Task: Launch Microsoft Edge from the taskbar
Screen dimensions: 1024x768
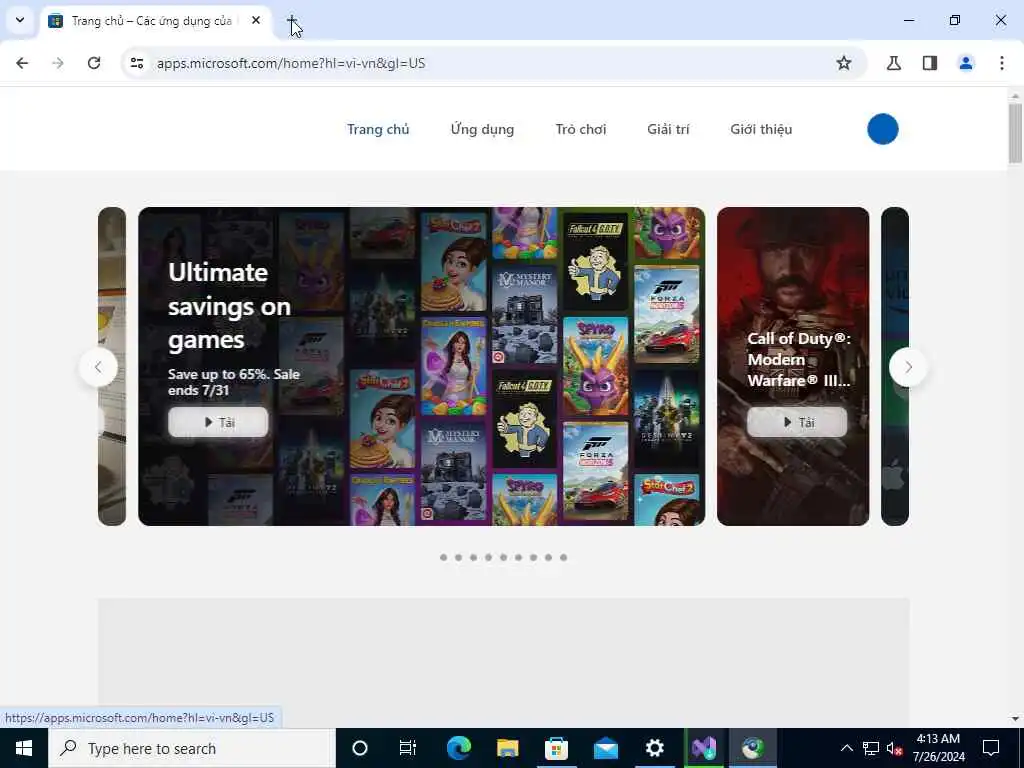Action: pyautogui.click(x=458, y=748)
